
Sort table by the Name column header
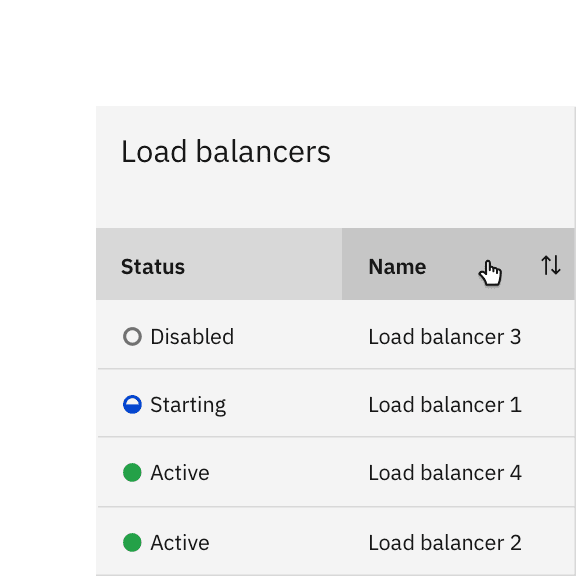point(458,264)
